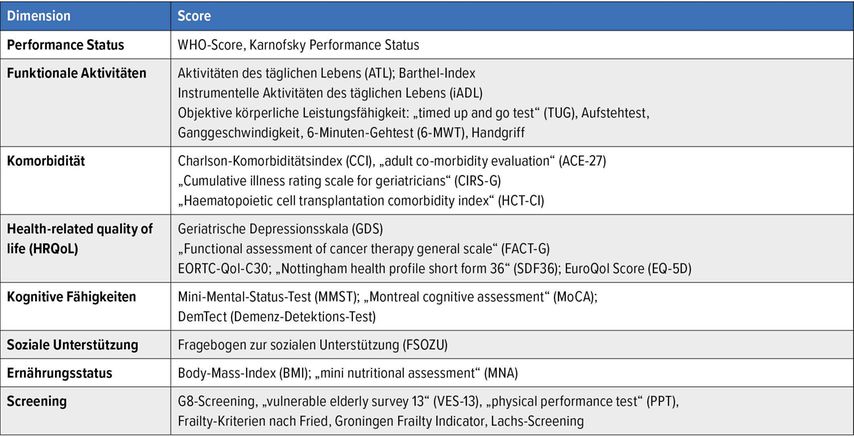
Task: Click the Soziale Unterstützung row label
Action: click(72, 345)
